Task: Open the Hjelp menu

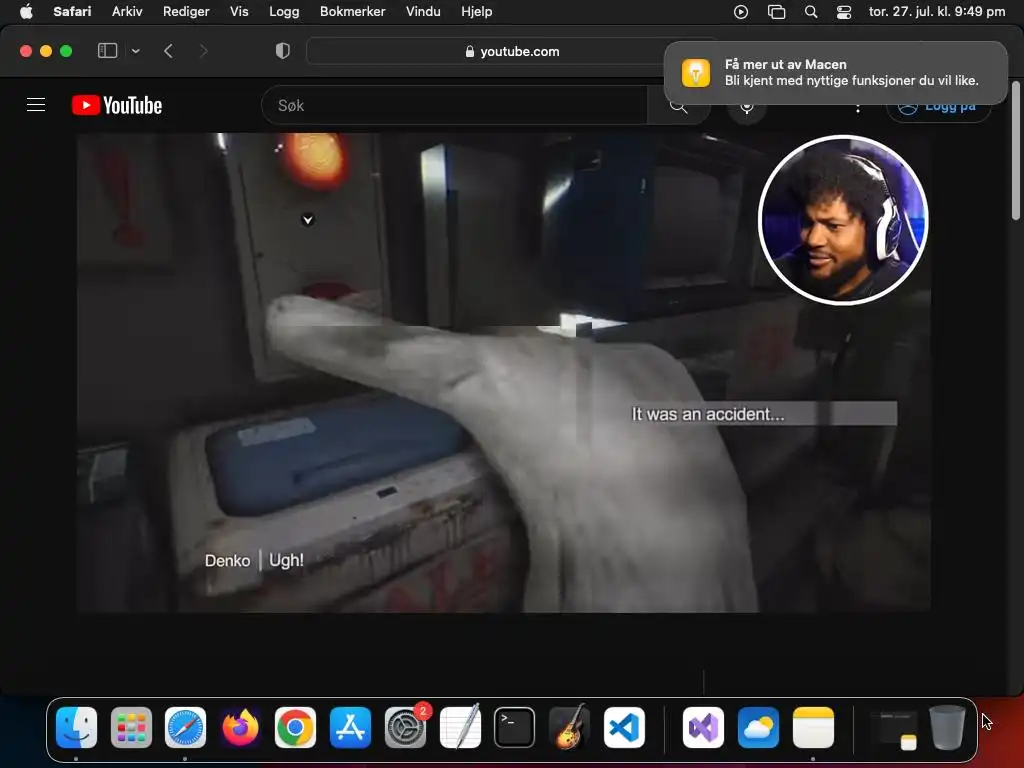Action: pyautogui.click(x=477, y=12)
